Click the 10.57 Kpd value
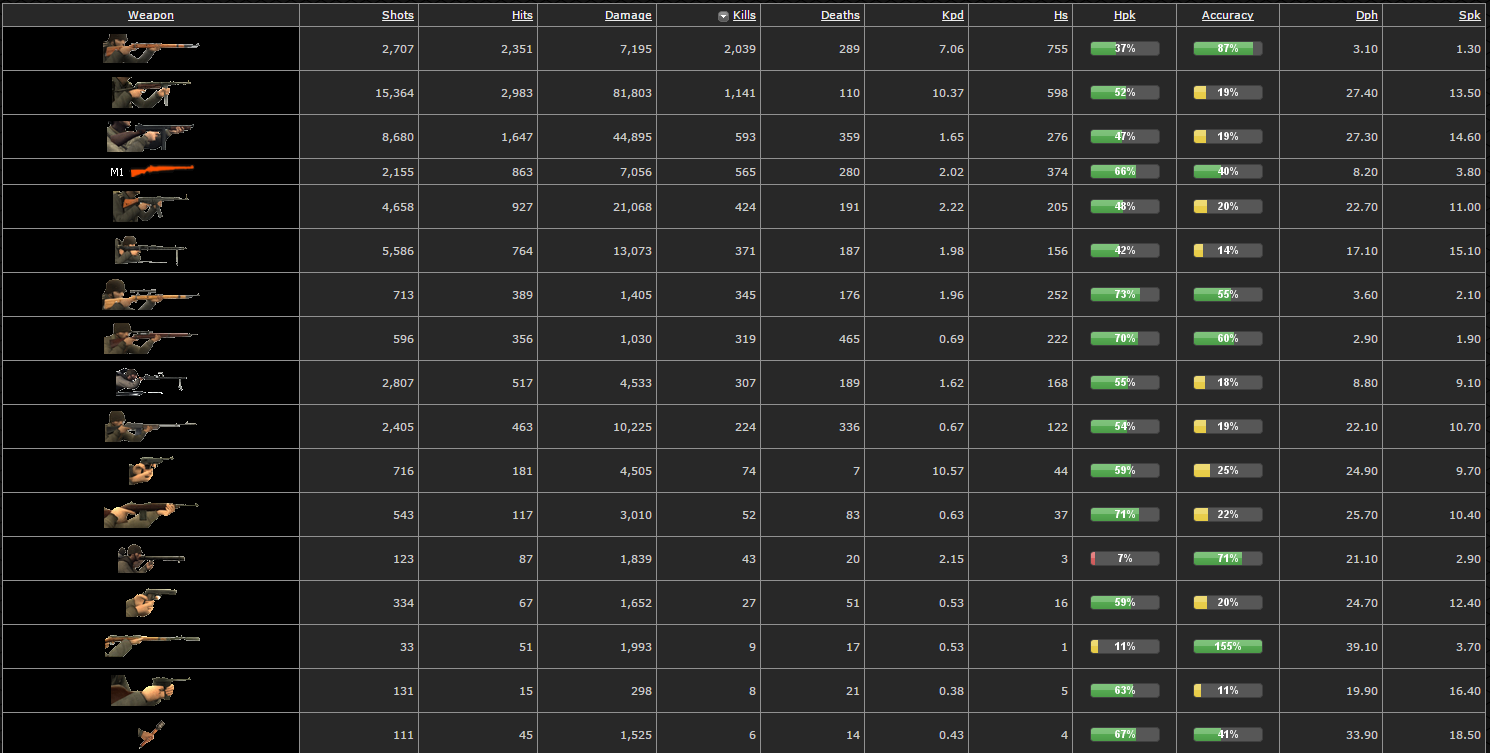This screenshot has height=753, width=1490. [x=946, y=470]
